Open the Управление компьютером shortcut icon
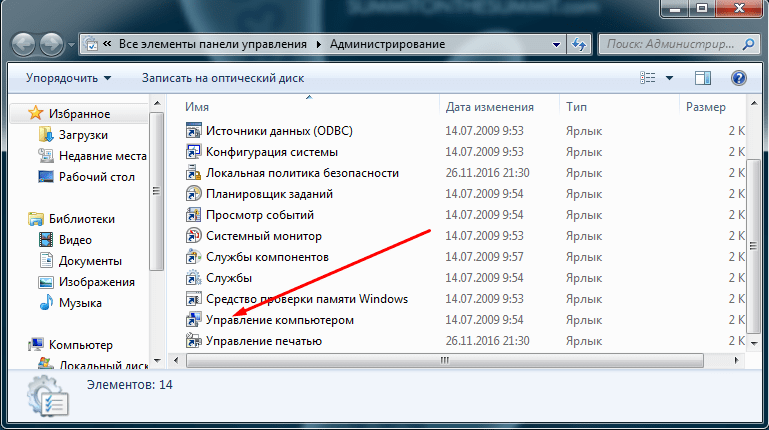The width and height of the screenshot is (769, 430). [193, 320]
